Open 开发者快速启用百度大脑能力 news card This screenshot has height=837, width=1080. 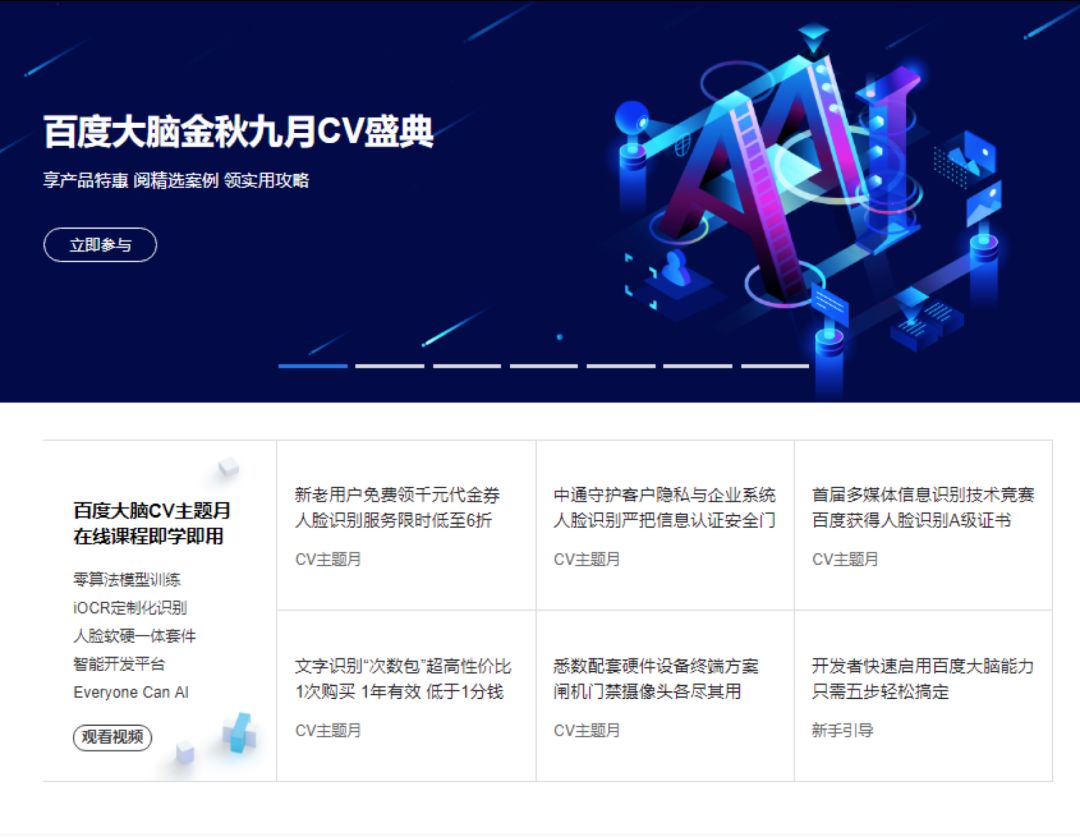pyautogui.click(x=924, y=696)
